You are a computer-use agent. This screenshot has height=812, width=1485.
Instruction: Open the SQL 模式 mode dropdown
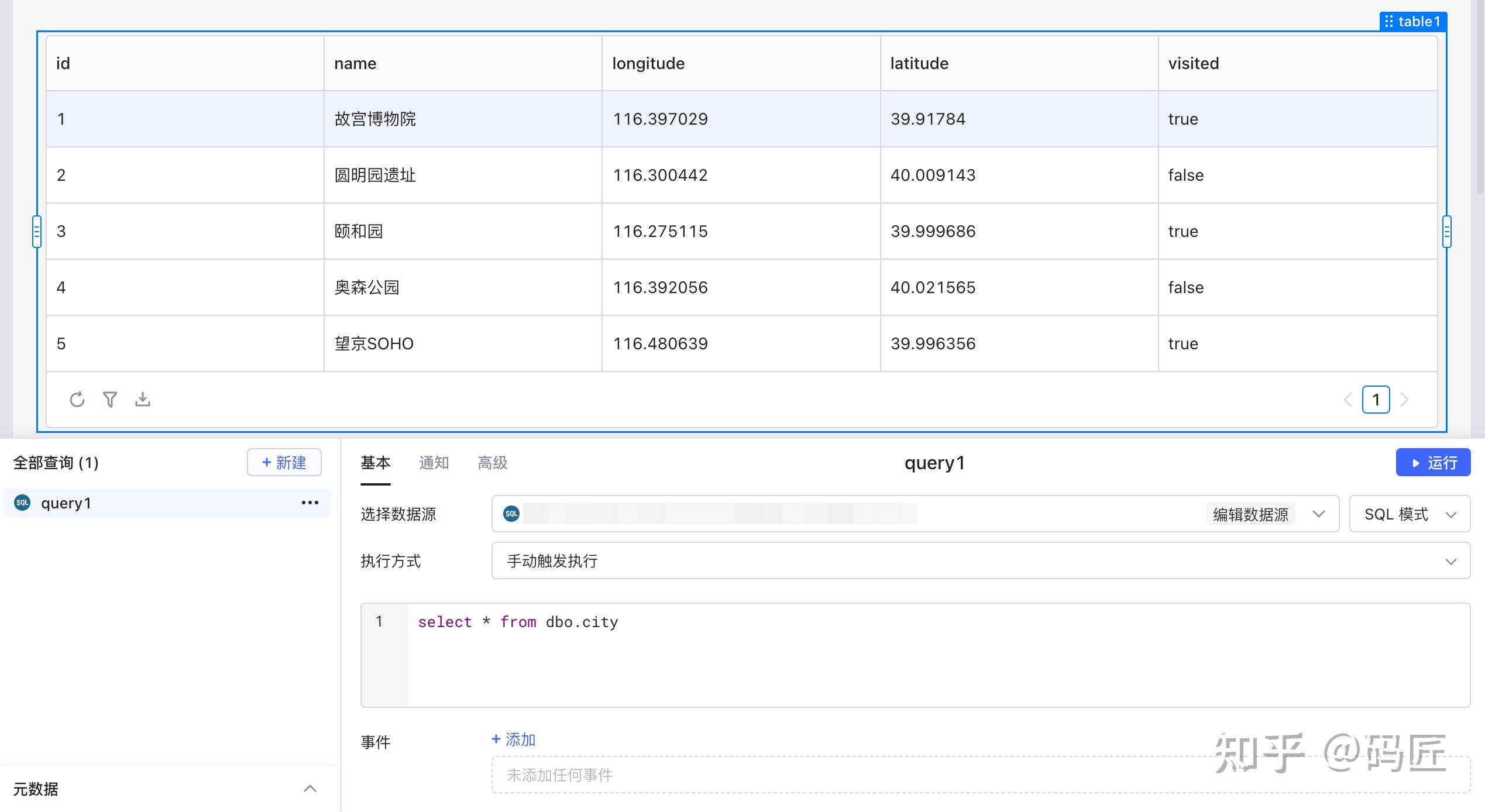[1410, 514]
